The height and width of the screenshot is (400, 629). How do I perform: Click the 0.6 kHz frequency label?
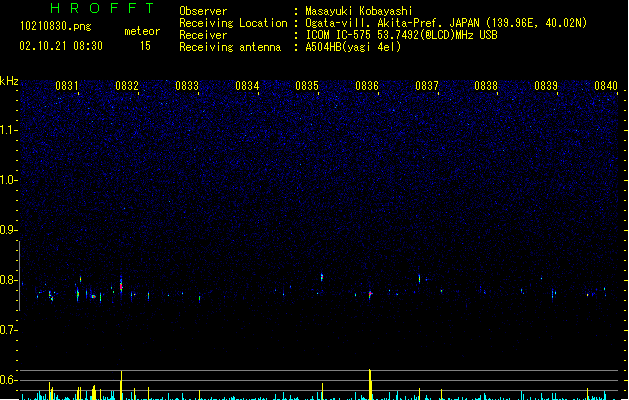tap(8, 380)
